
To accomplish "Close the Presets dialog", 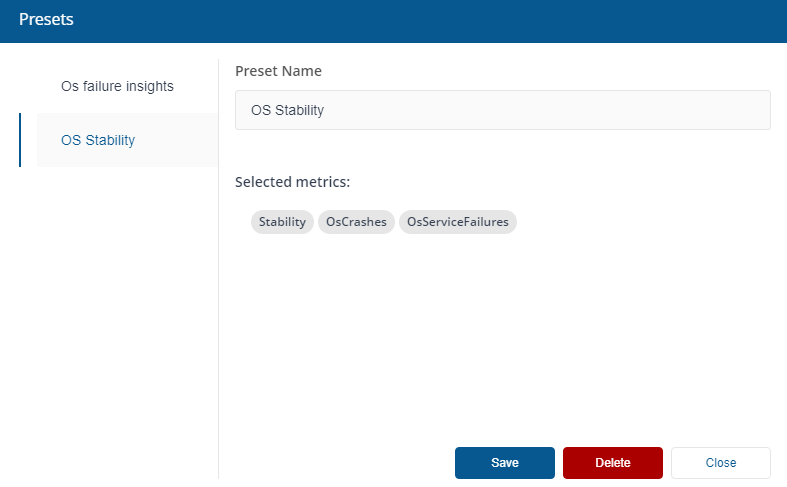I will (721, 463).
